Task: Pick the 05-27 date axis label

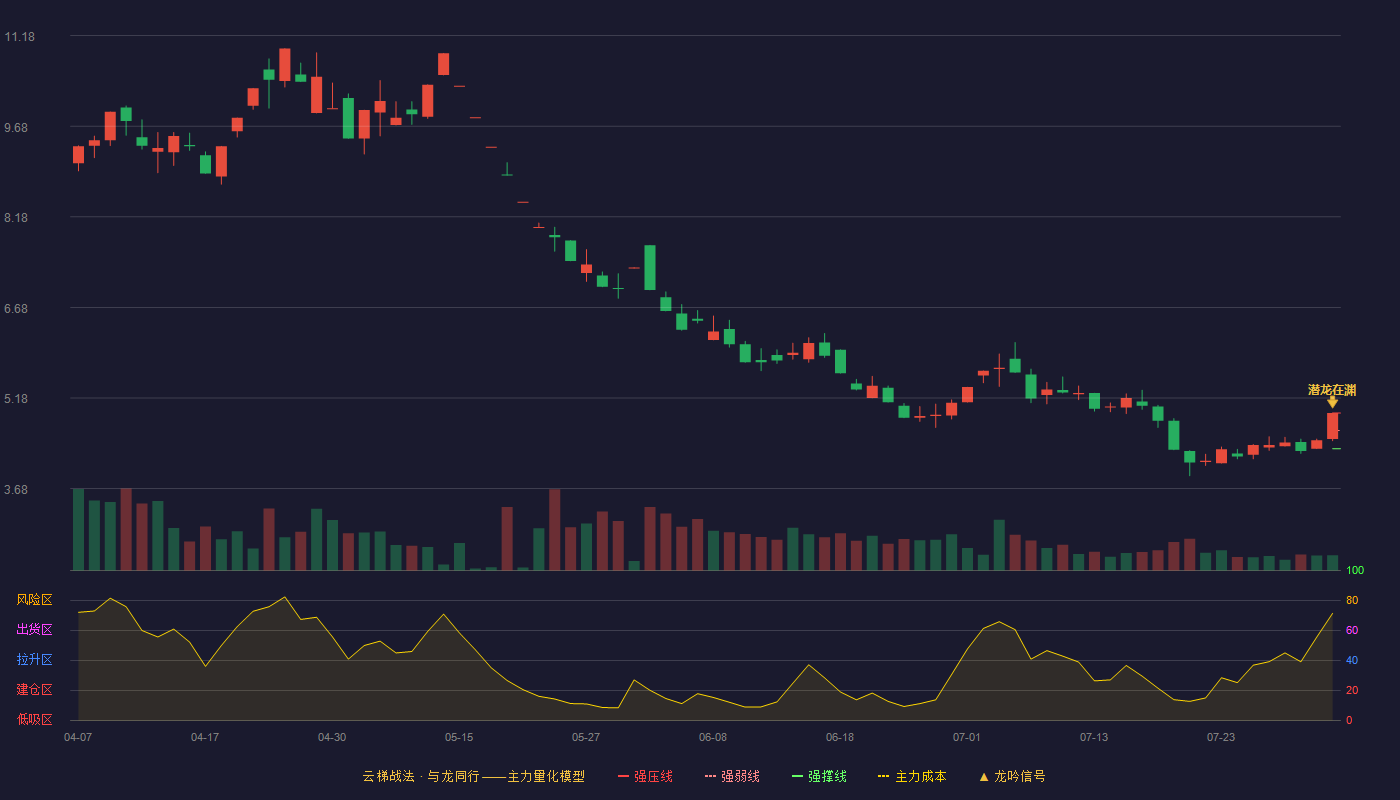Action: coord(586,737)
